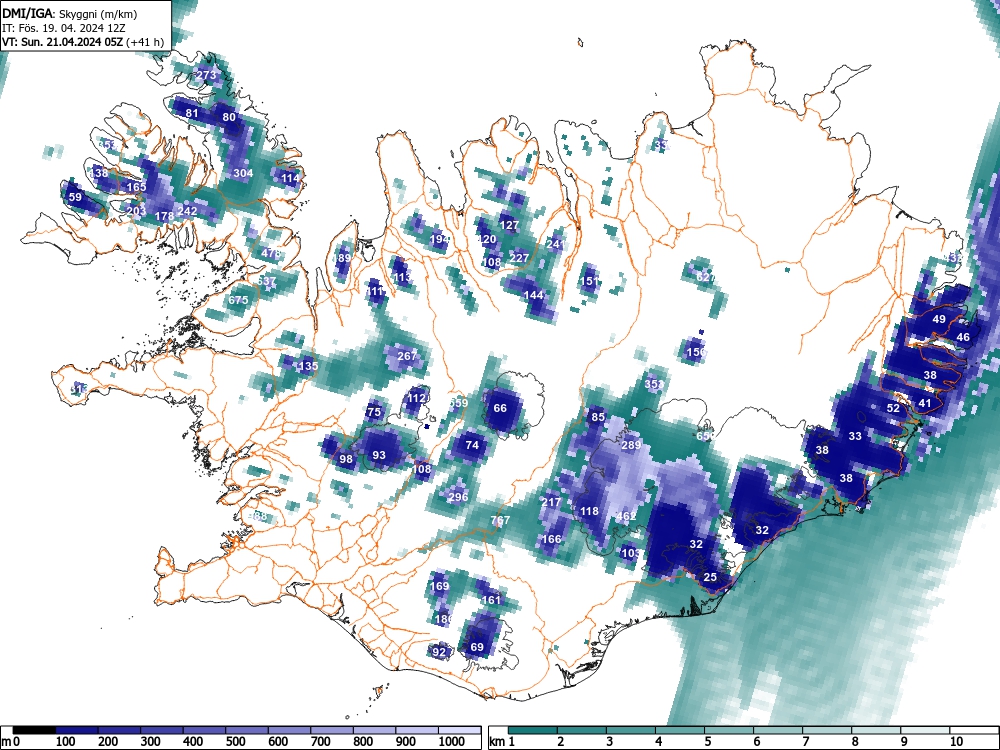This screenshot has height=750, width=1000.
Task: Click the 127 visibility label
Action: click(x=509, y=225)
